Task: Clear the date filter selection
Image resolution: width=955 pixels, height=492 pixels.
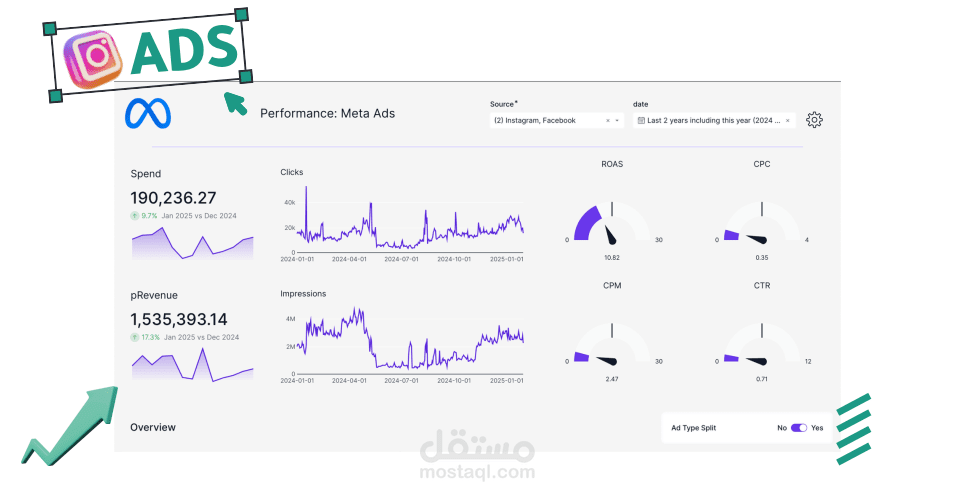Action: pyautogui.click(x=788, y=121)
